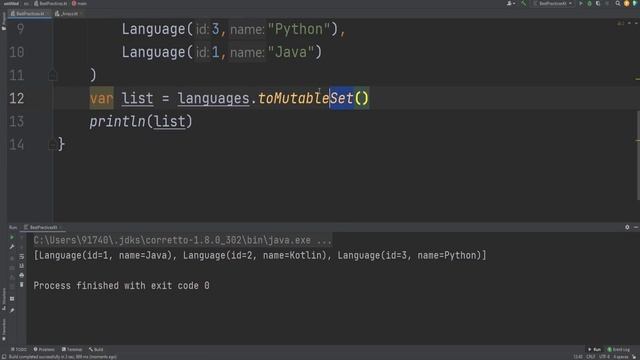Collapse code fold marker on line 14
This screenshot has height=360, width=640.
coord(53,145)
